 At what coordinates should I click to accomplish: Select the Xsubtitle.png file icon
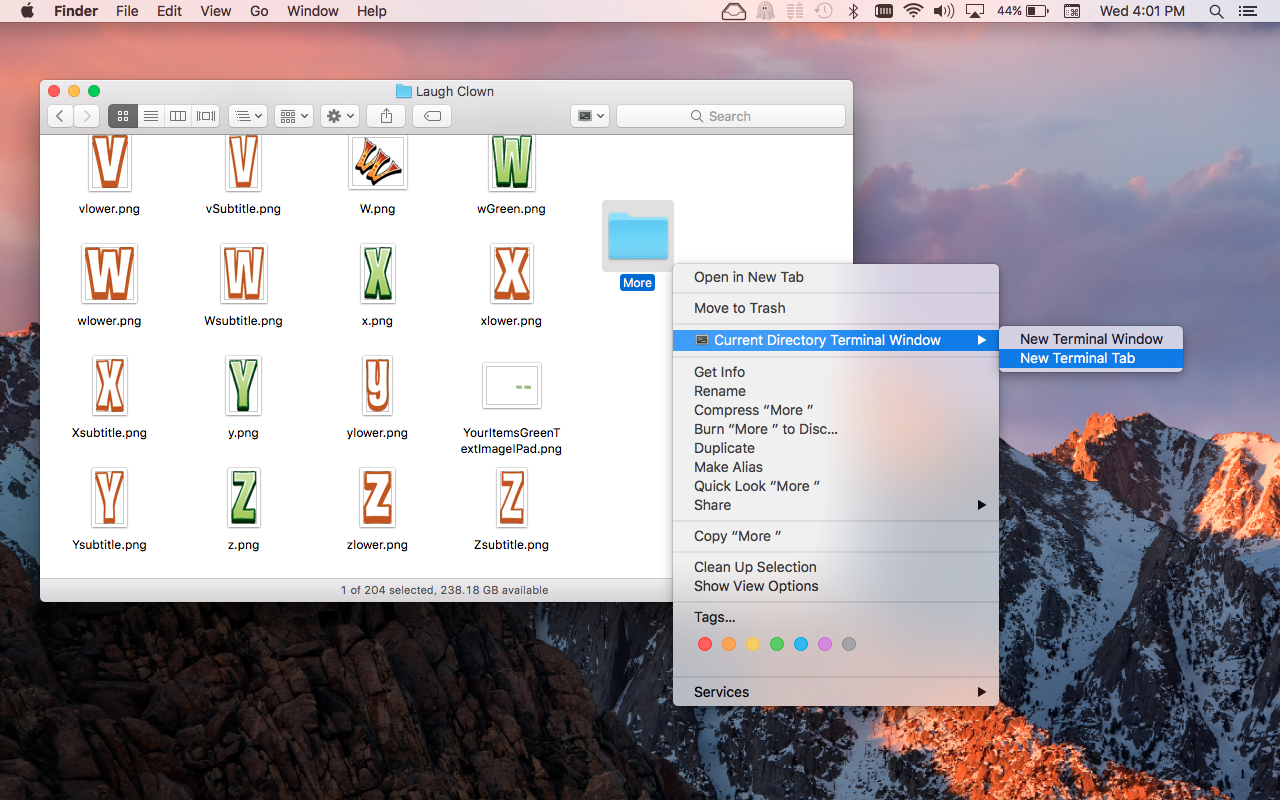point(109,385)
